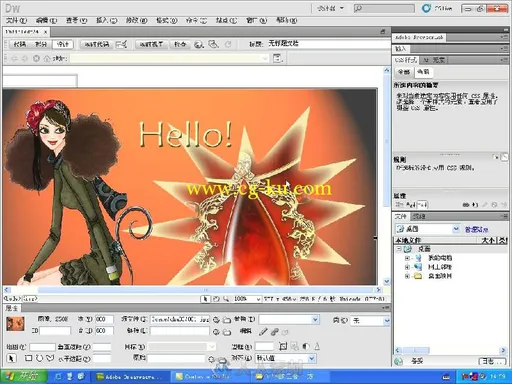Click the sharpen tool icon

[317, 347]
